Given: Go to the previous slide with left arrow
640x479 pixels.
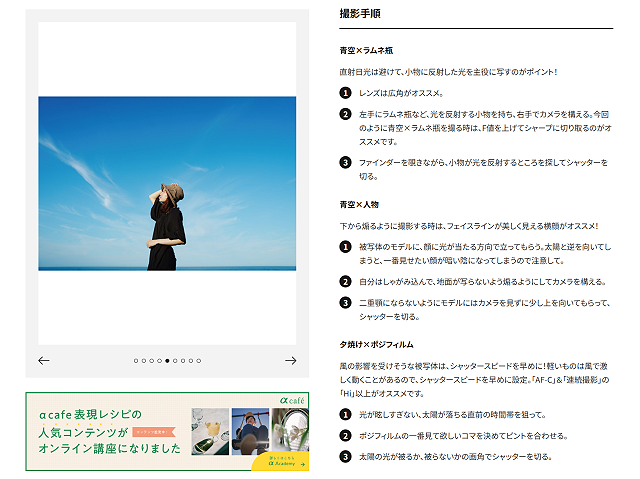Looking at the screenshot, I should [x=44, y=360].
